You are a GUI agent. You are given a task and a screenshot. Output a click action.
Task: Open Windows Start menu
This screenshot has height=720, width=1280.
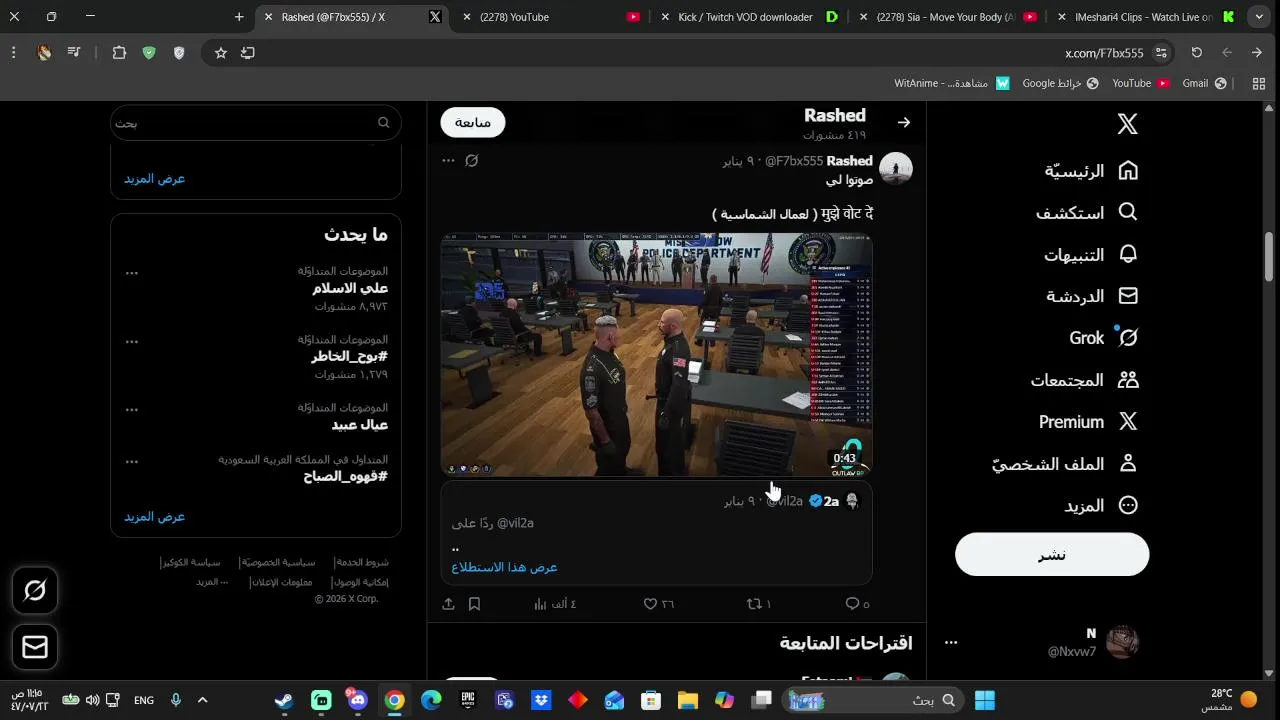coord(985,700)
